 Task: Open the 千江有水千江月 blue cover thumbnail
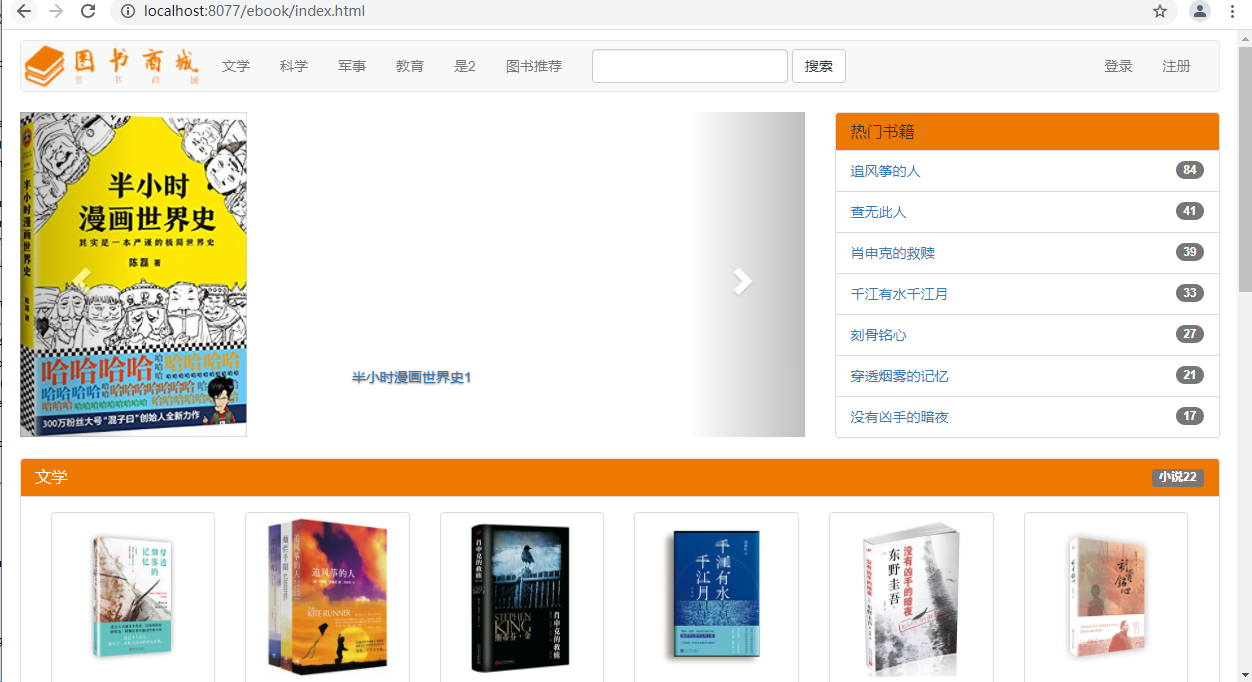tap(716, 597)
